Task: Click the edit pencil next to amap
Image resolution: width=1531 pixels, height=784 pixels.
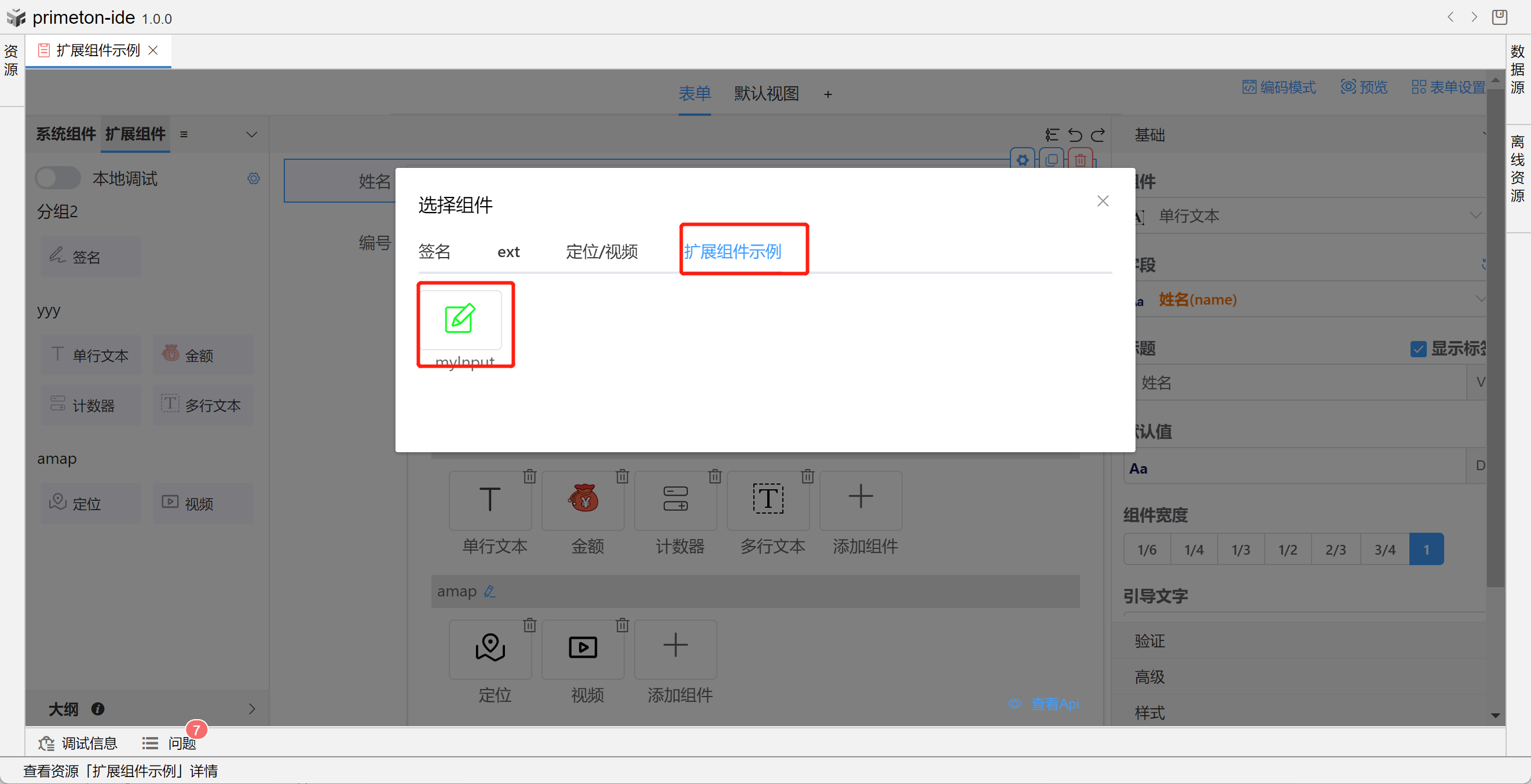Action: coord(489,591)
